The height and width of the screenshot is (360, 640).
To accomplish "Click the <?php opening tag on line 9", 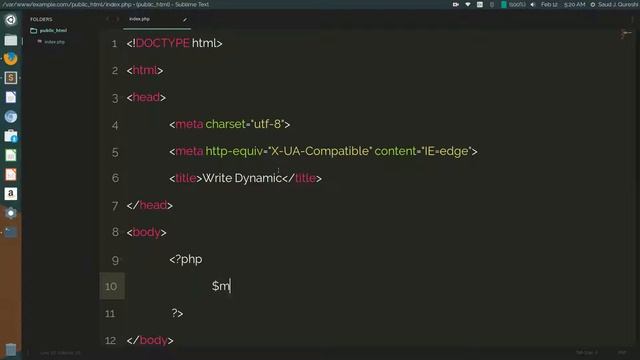I will click(186, 259).
